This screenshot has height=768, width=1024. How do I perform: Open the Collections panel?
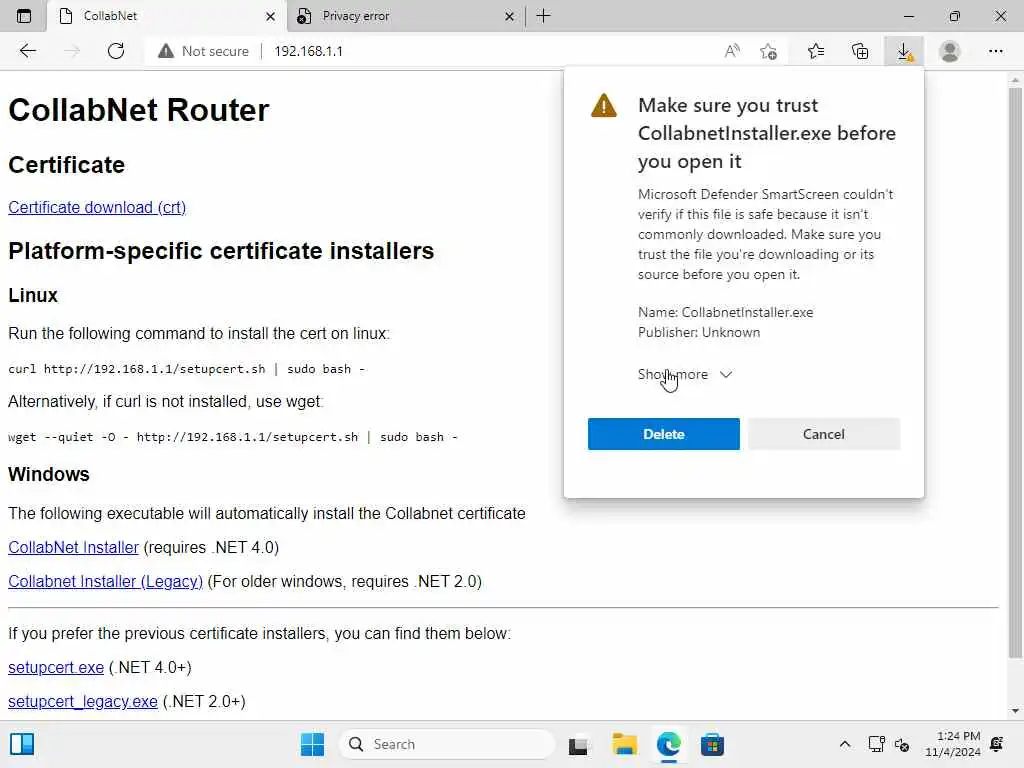click(x=860, y=51)
